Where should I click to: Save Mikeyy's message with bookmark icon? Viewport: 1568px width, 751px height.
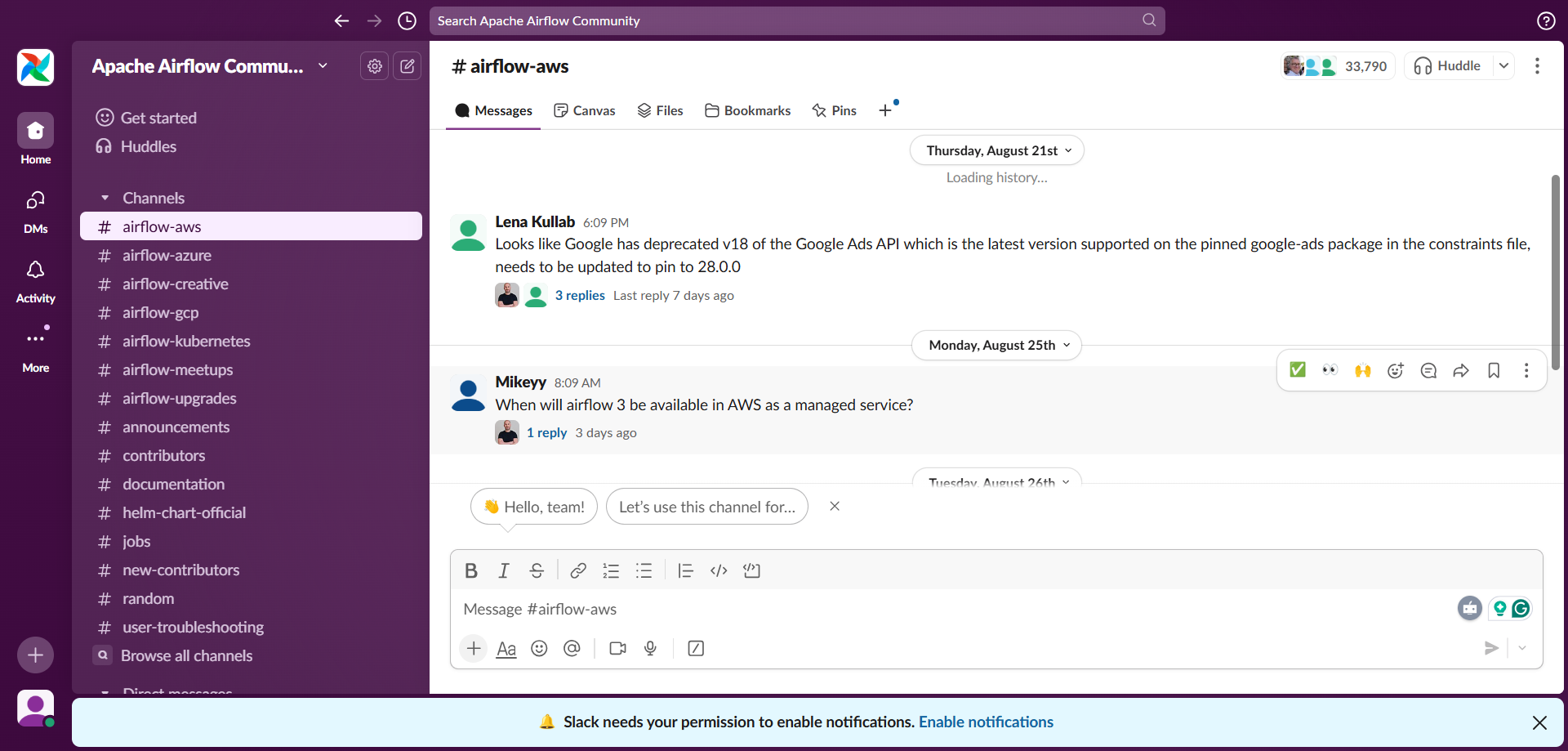(1494, 370)
